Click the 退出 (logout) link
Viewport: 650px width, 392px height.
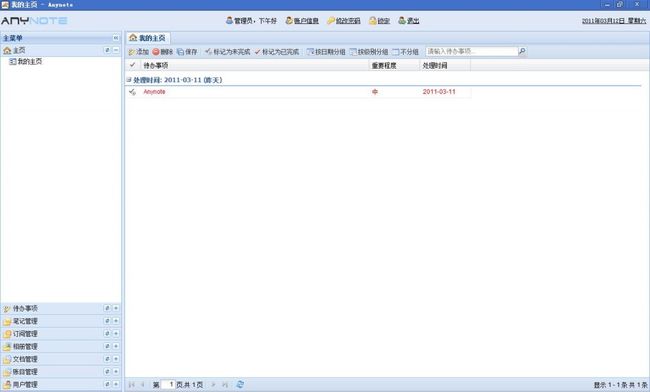click(409, 21)
